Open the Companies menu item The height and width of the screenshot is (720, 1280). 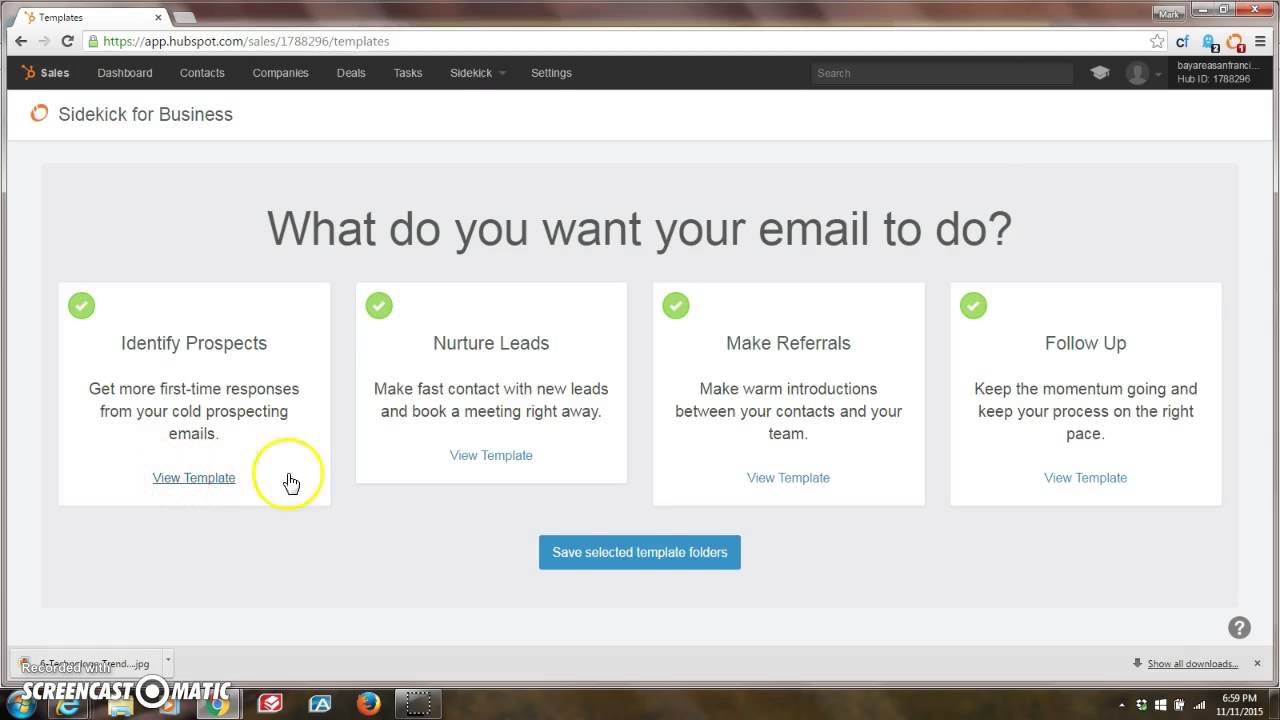280,73
